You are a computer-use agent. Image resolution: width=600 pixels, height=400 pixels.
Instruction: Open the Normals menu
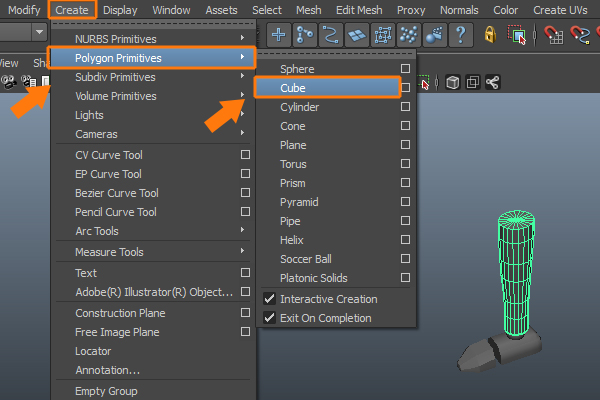click(x=459, y=10)
